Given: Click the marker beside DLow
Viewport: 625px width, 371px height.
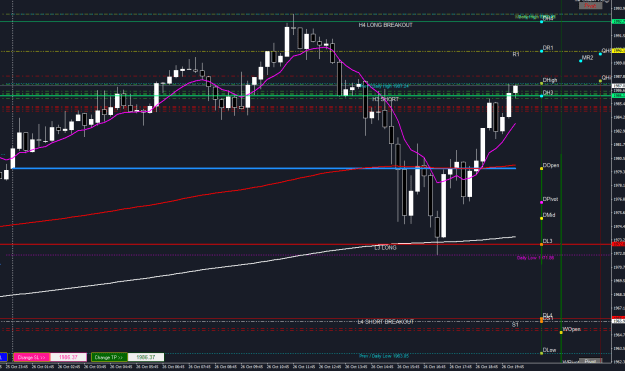Looking at the screenshot, I should point(541,353).
